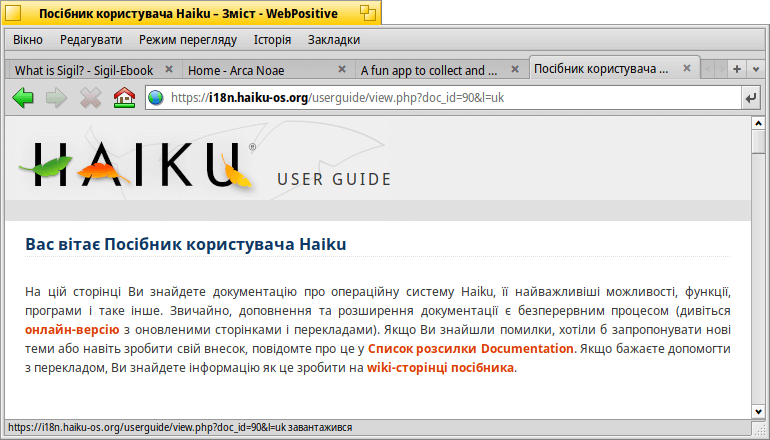Click window close box in title tab

(14, 13)
